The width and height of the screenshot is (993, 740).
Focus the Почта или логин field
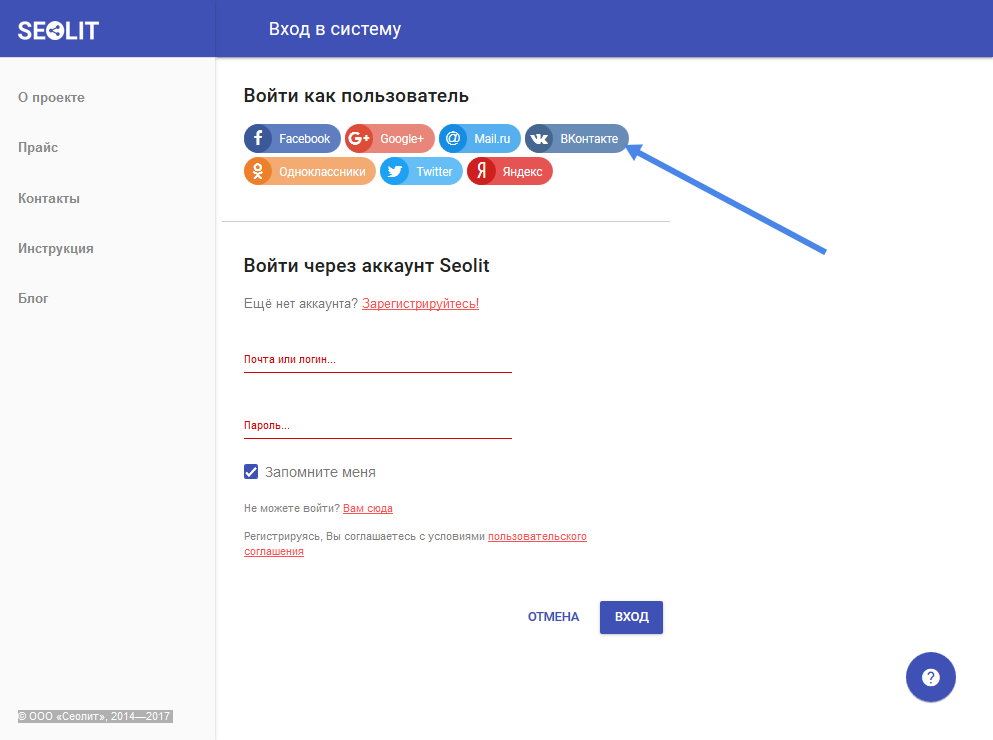(x=377, y=359)
